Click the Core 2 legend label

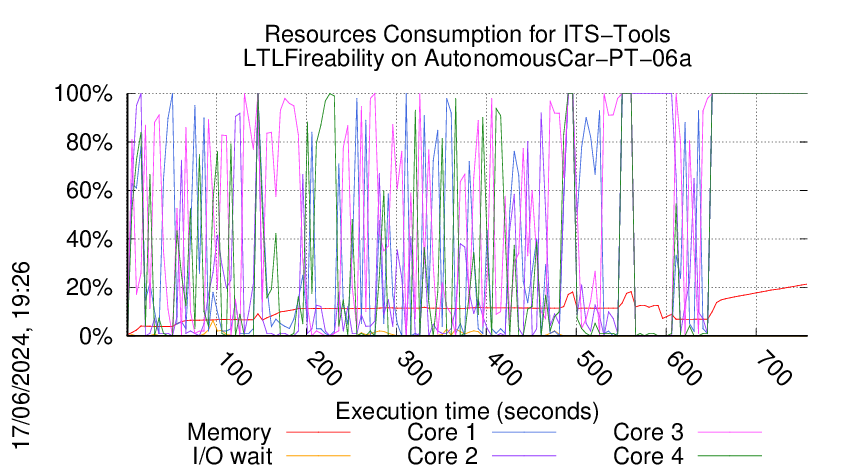(x=442, y=457)
